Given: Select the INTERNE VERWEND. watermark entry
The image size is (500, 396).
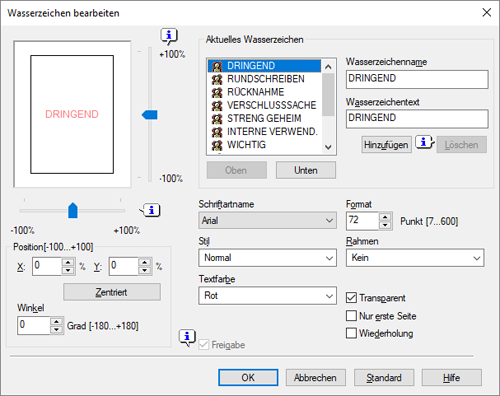Looking at the screenshot, I should (x=264, y=132).
